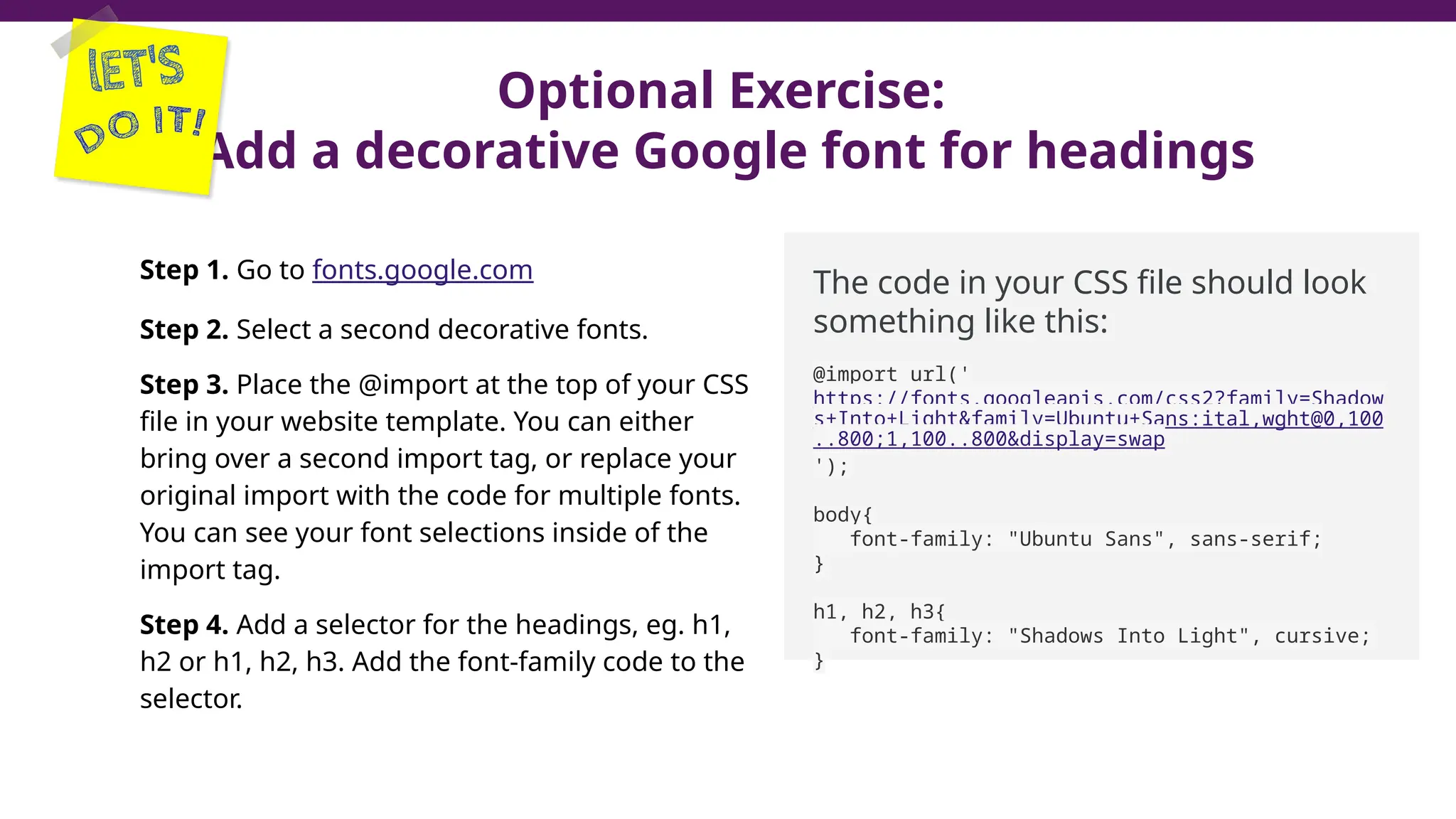Click the 'Optional Exercise:' title line
This screenshot has height=819, width=1456.
coord(721,91)
